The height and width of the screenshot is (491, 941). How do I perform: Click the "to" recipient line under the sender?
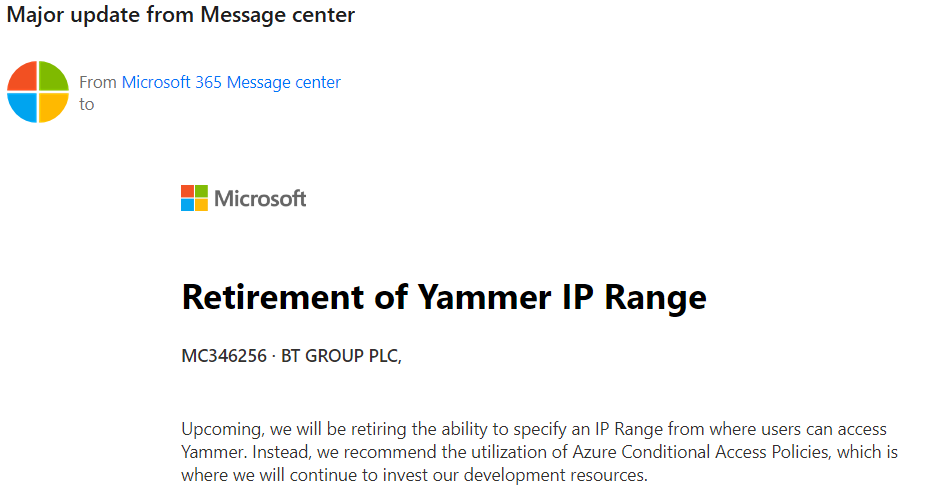(87, 104)
